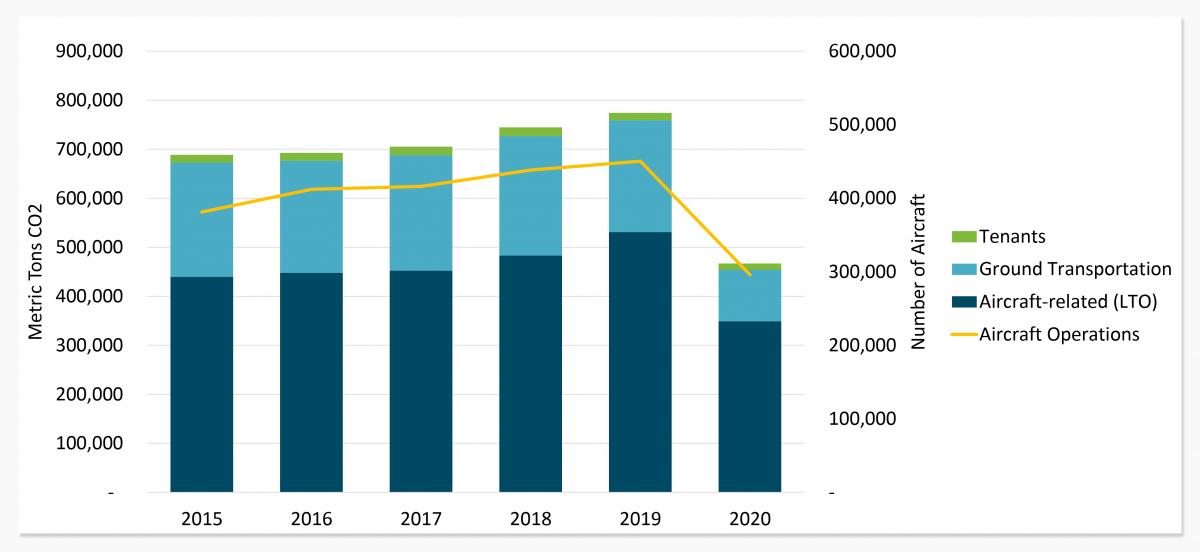Click the 2019 x-axis label
The width and height of the screenshot is (1200, 552).
tap(640, 520)
